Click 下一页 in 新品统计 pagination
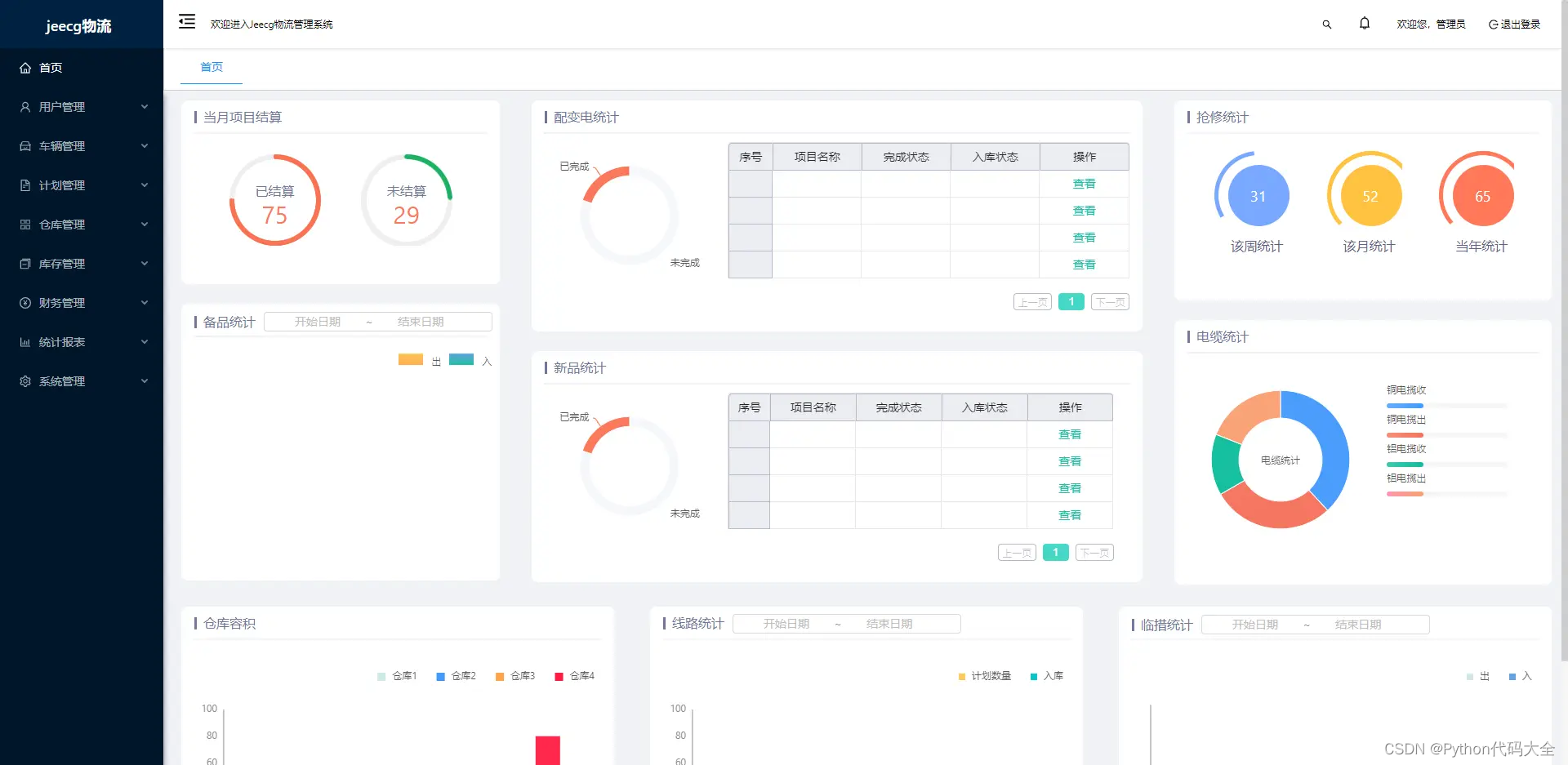This screenshot has width=1568, height=765. (1094, 553)
